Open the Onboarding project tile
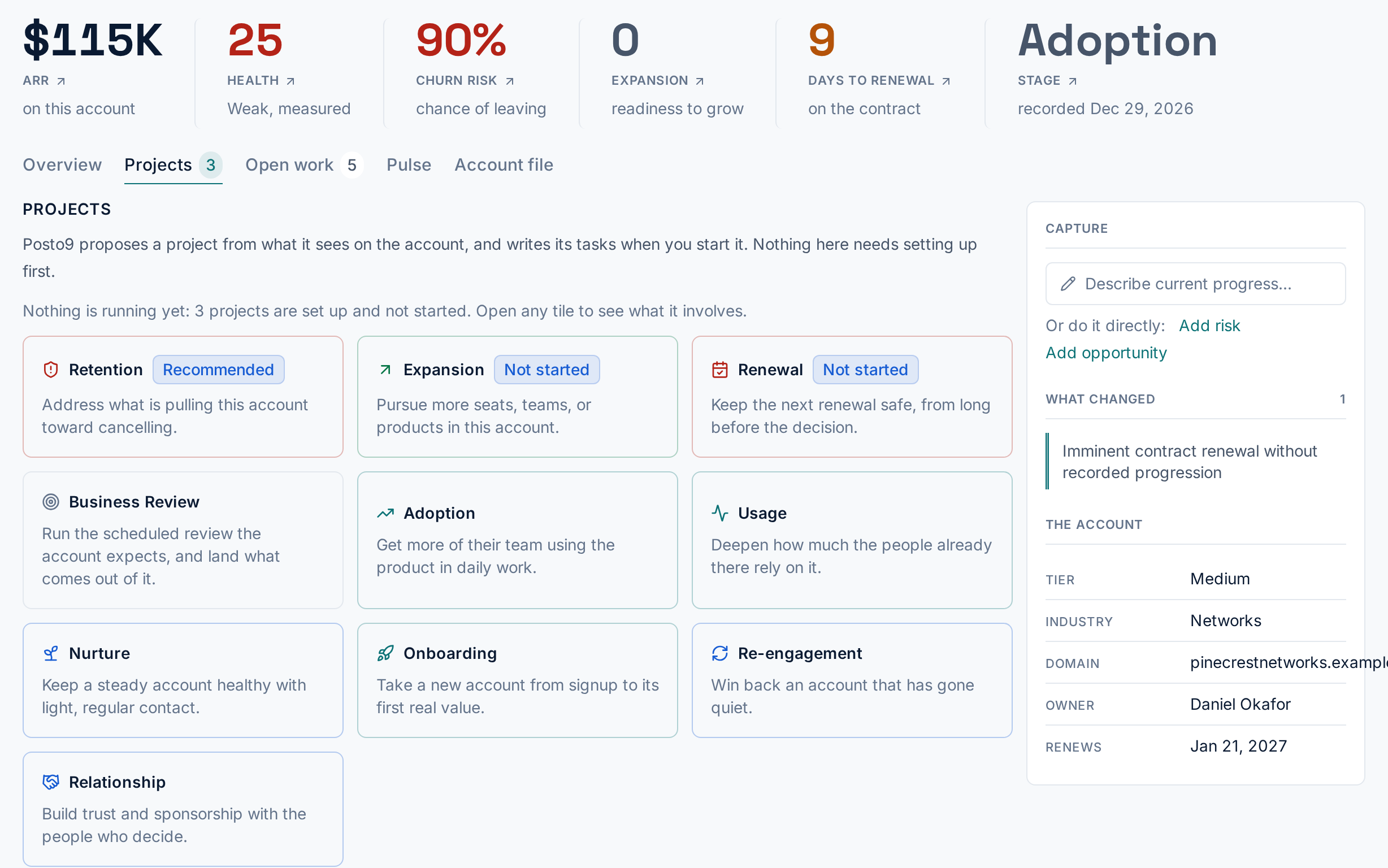Viewport: 1388px width, 868px height. pos(518,680)
